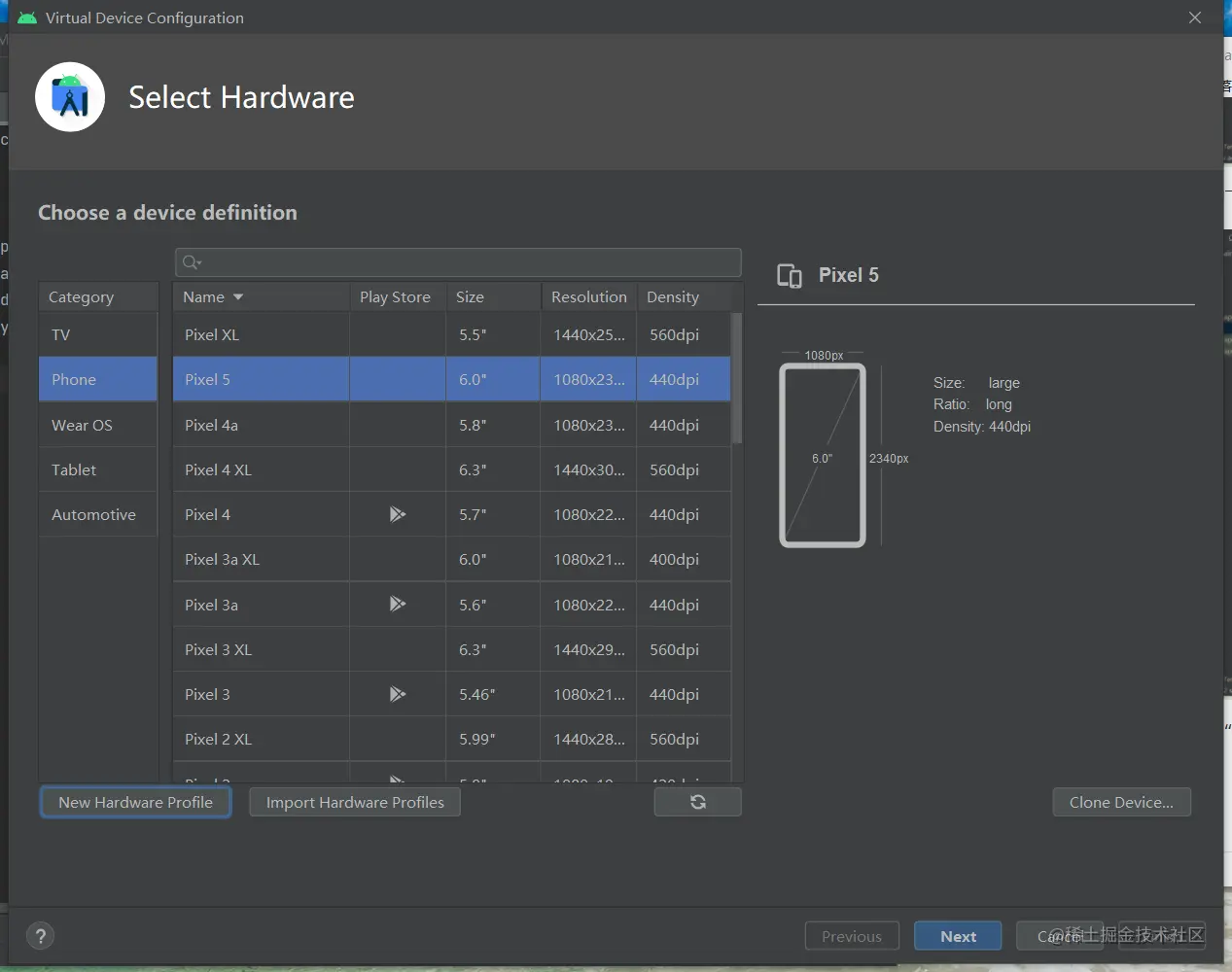Click the 1440x29... resolution cell for Pixel 3 XL
Viewport: 1232px width, 972px height.
click(588, 649)
